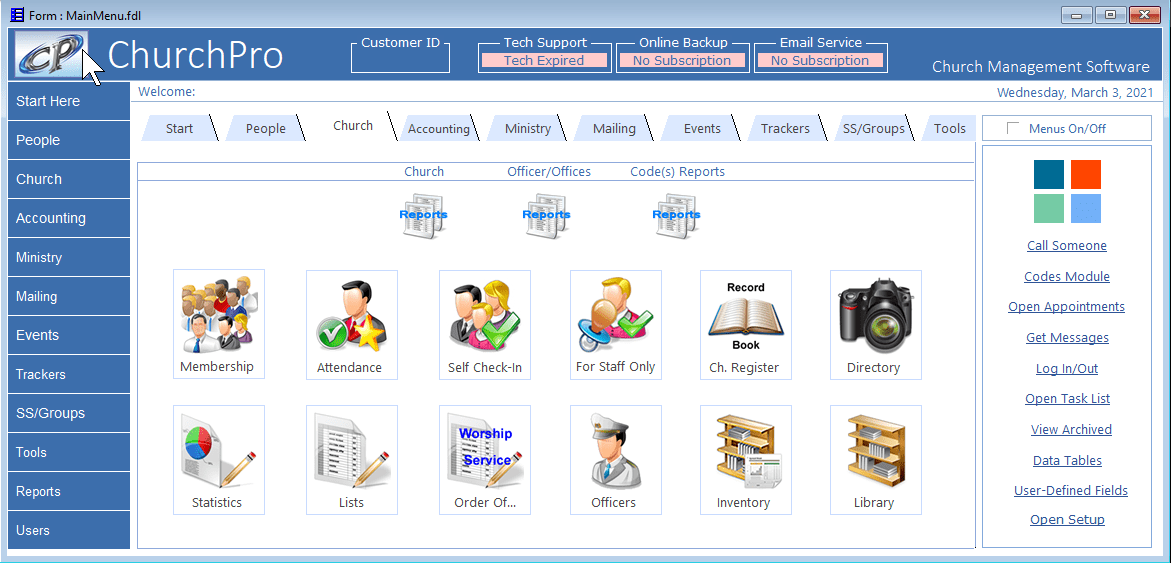1171x563 pixels.
Task: Click the light blue color square
Action: 1085,208
